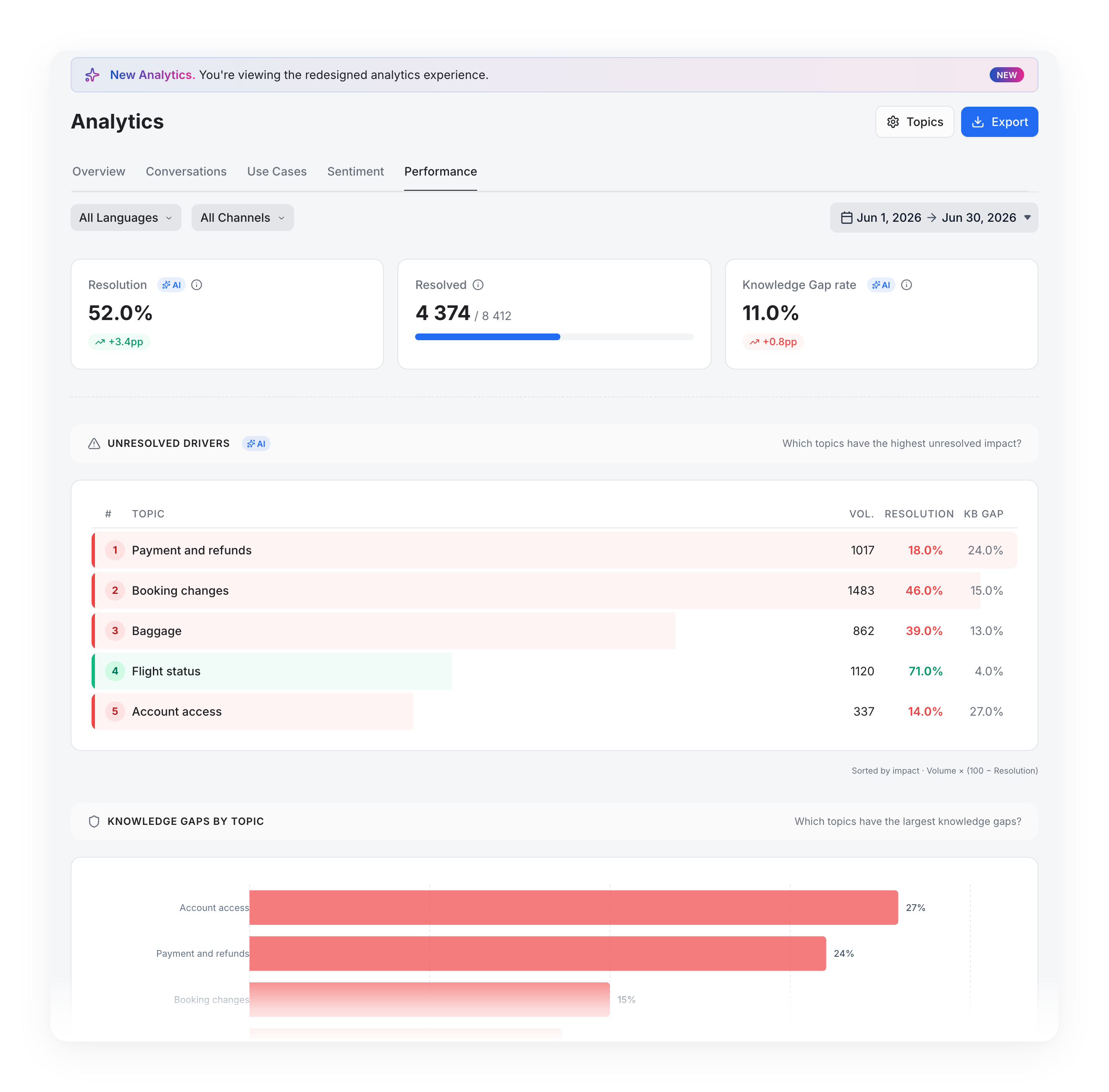
Task: Click KB gap value 27.0%
Action: pyautogui.click(x=985, y=711)
